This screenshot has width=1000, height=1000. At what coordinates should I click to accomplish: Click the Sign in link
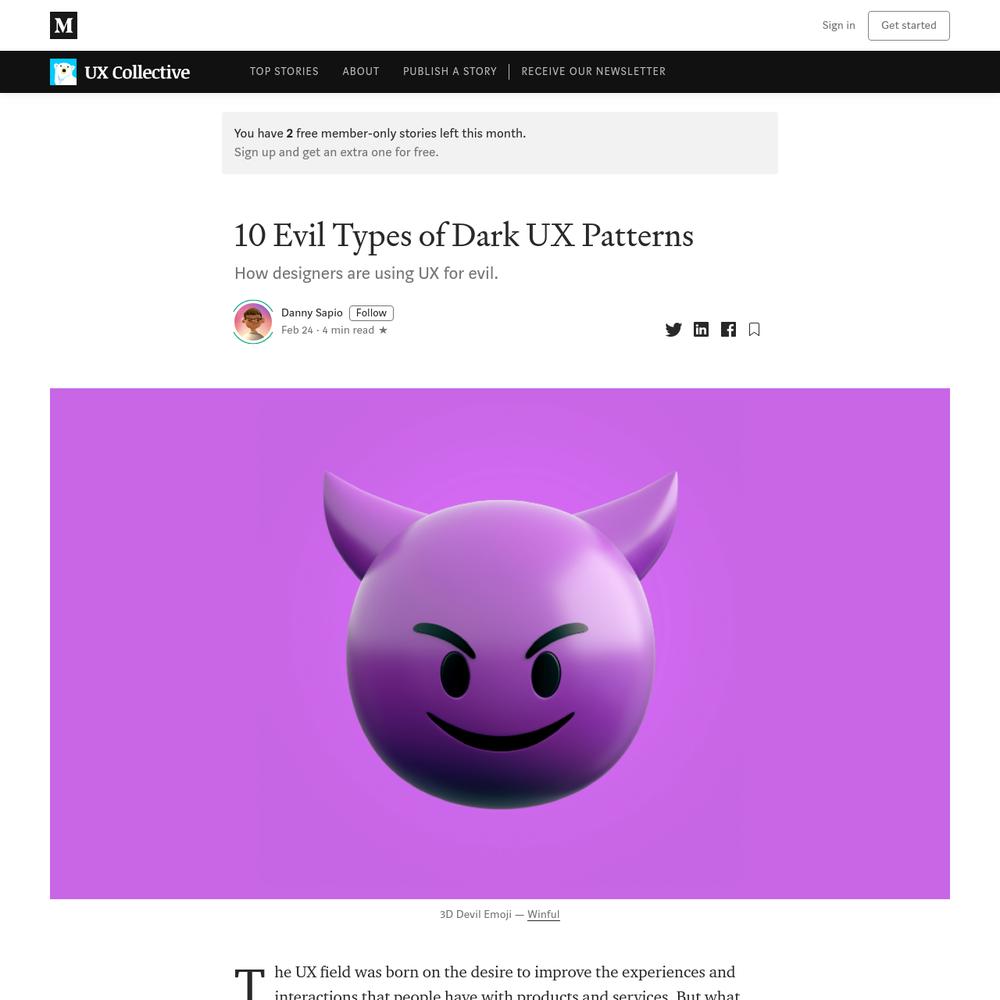pyautogui.click(x=838, y=26)
